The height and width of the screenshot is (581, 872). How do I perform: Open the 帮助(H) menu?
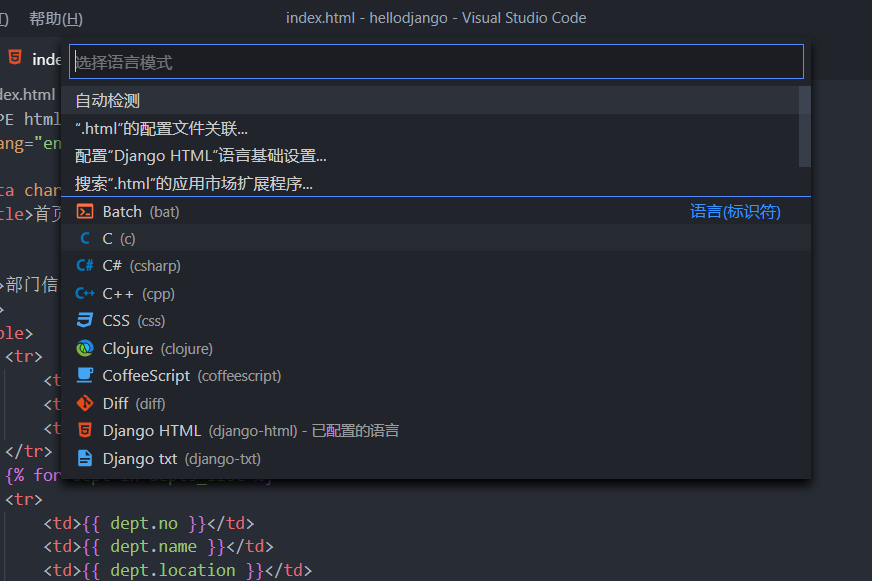click(56, 18)
